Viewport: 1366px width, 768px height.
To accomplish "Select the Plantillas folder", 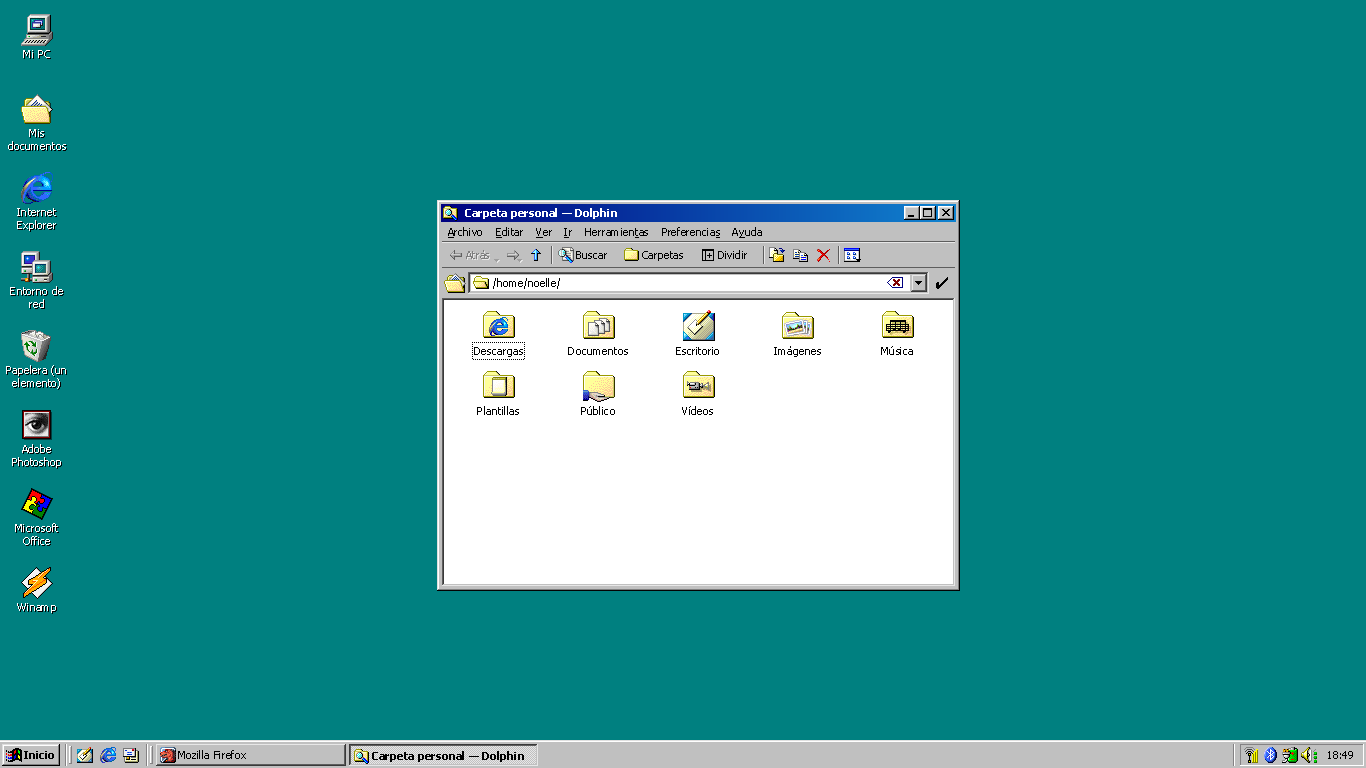I will 498,394.
